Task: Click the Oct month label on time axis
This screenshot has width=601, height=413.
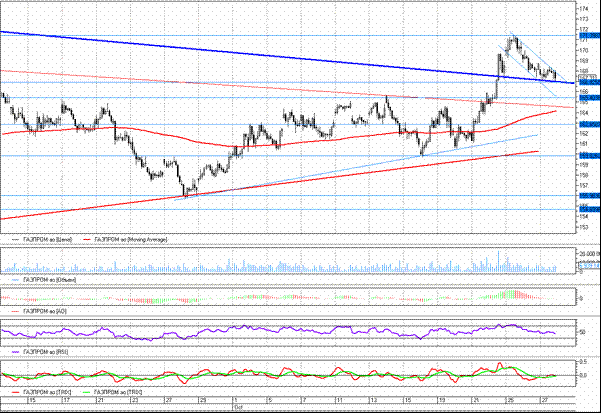Action: 238,406
